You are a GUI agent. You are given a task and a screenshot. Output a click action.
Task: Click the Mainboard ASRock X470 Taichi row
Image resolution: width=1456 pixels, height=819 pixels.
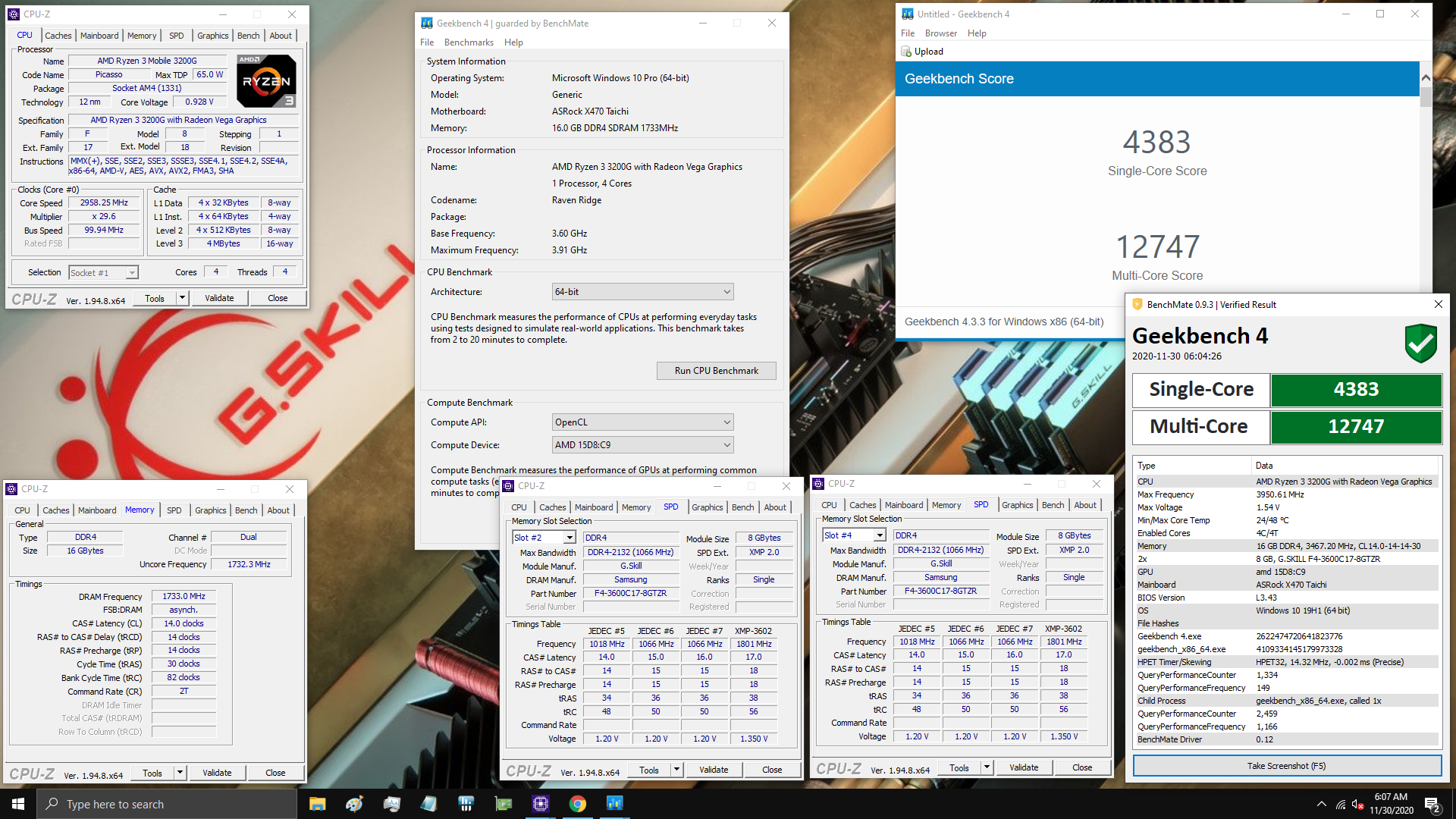(1286, 585)
